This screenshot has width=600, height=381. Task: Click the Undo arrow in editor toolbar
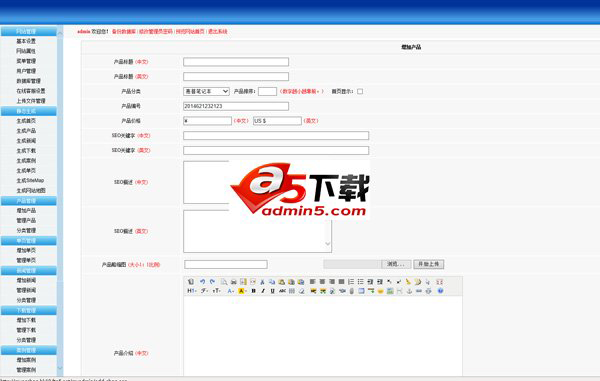pos(202,282)
